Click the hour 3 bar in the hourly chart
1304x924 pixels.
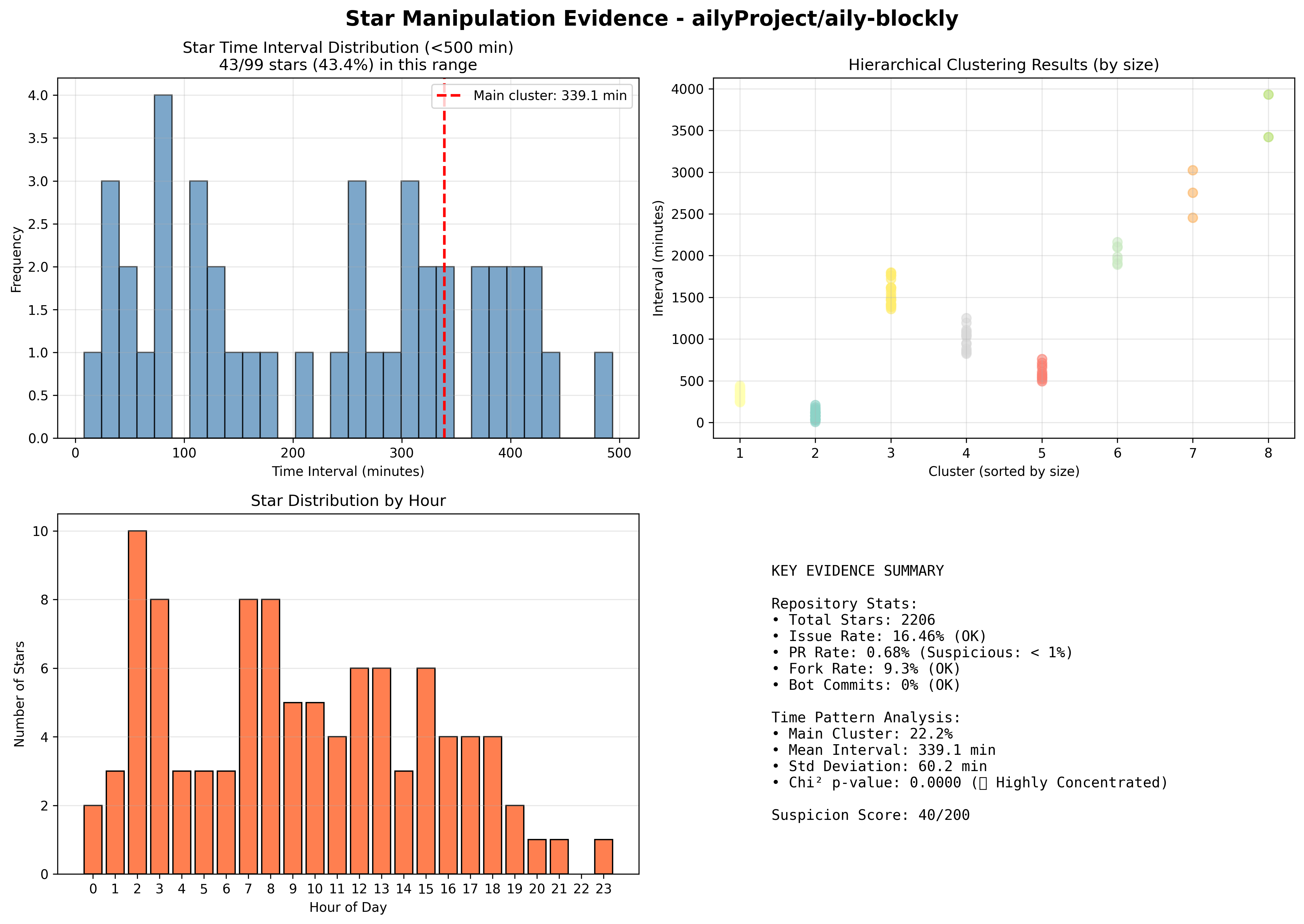159,736
